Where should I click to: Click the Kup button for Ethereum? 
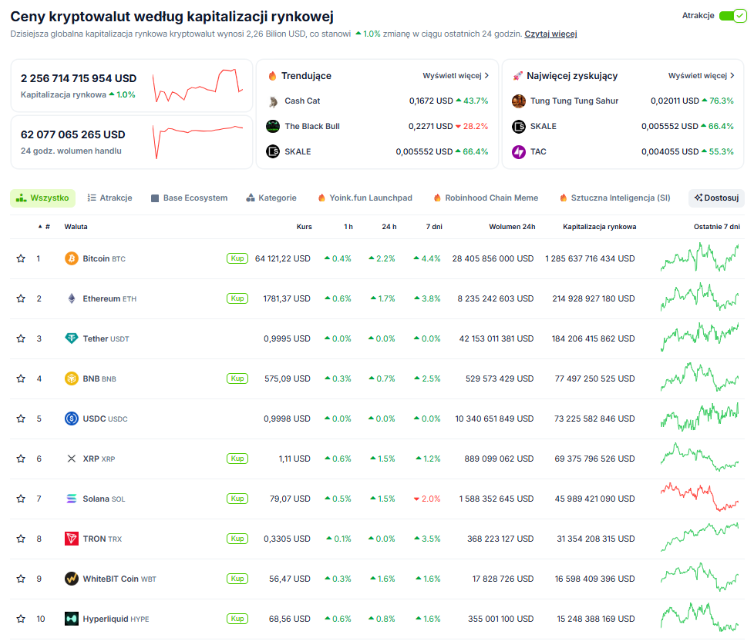click(x=237, y=299)
